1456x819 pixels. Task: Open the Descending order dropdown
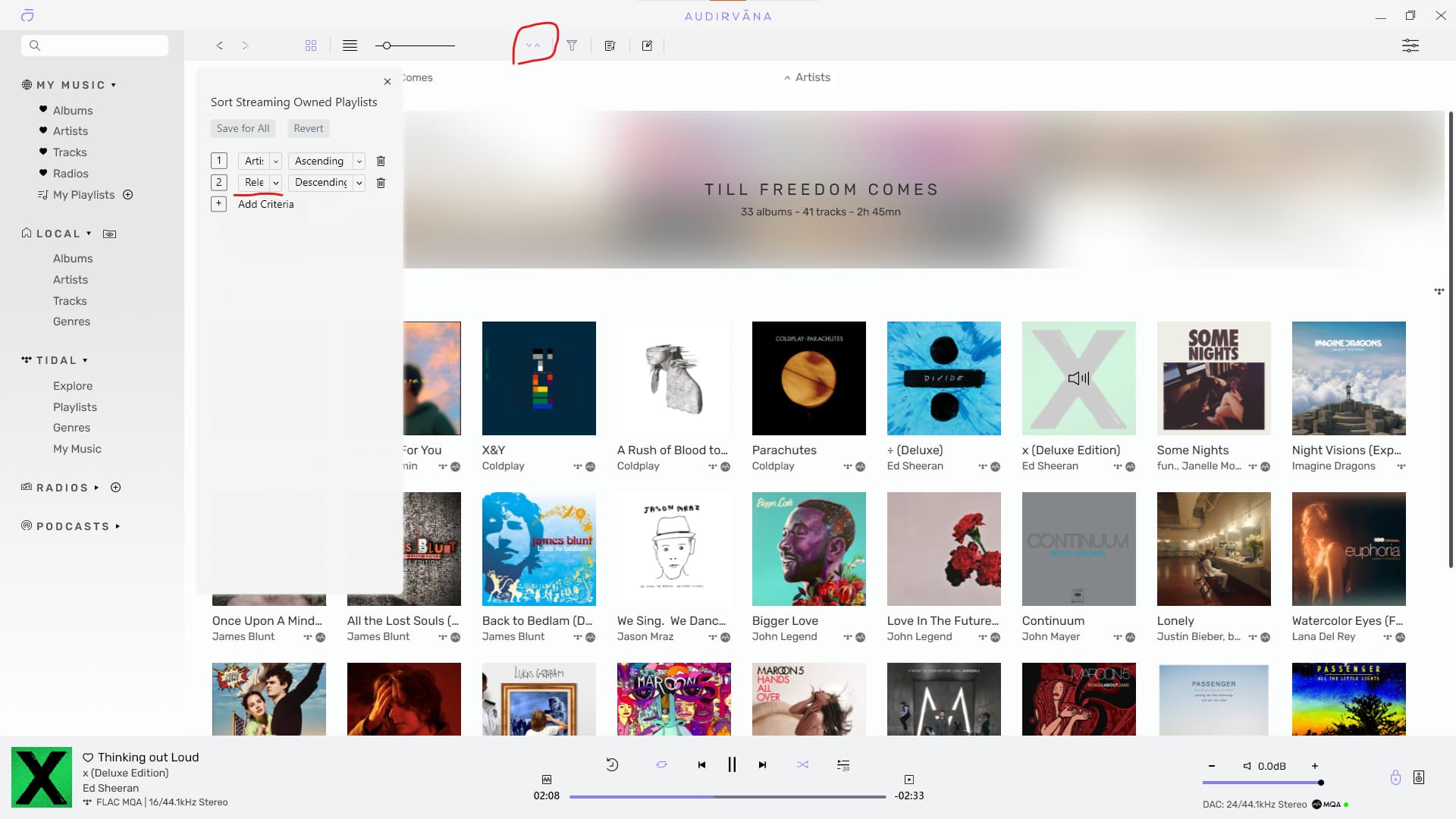[326, 183]
